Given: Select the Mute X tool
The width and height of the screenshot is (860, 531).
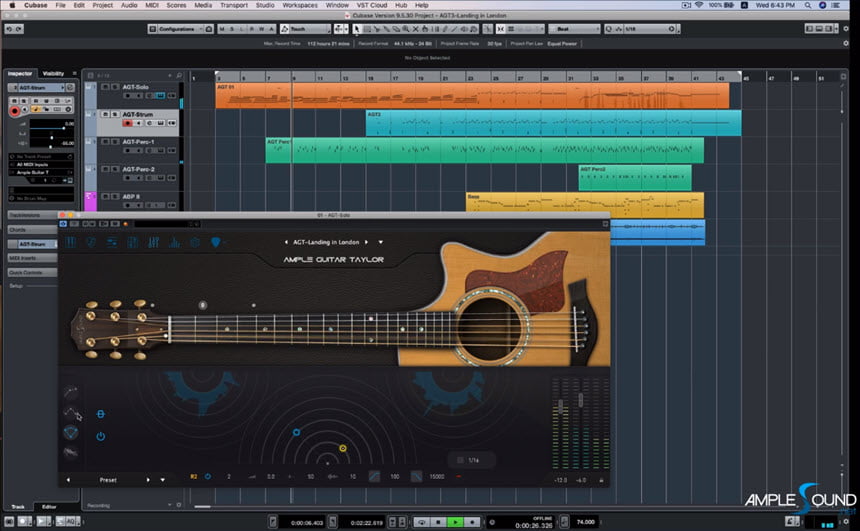Looking at the screenshot, I should (416, 29).
